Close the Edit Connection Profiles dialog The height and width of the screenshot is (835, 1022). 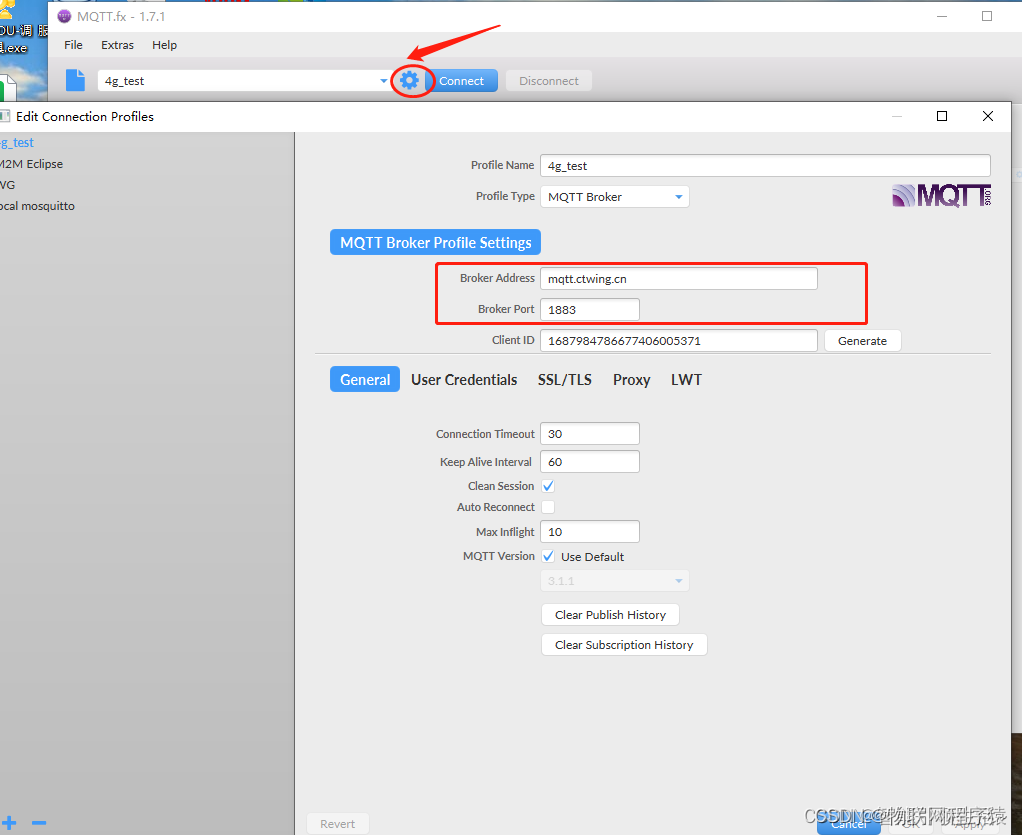coord(988,116)
